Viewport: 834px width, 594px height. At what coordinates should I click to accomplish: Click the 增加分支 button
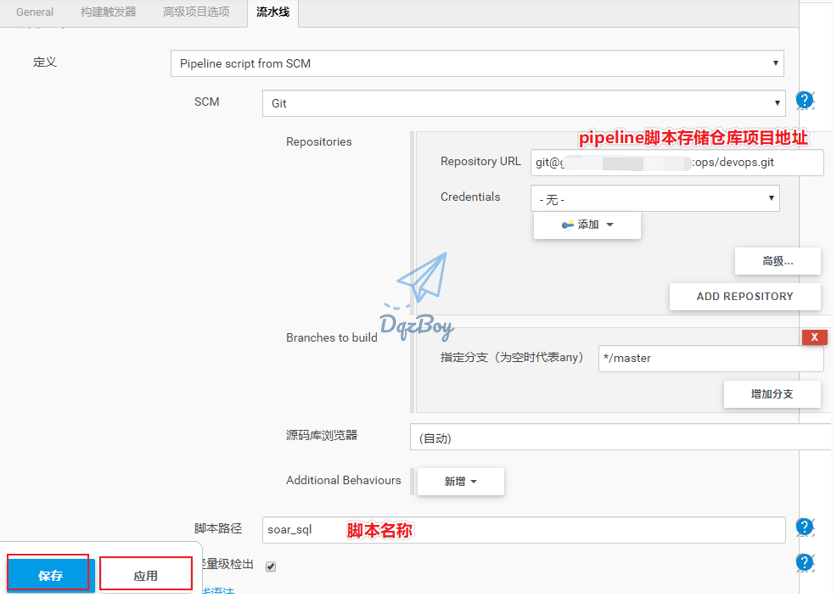(771, 394)
